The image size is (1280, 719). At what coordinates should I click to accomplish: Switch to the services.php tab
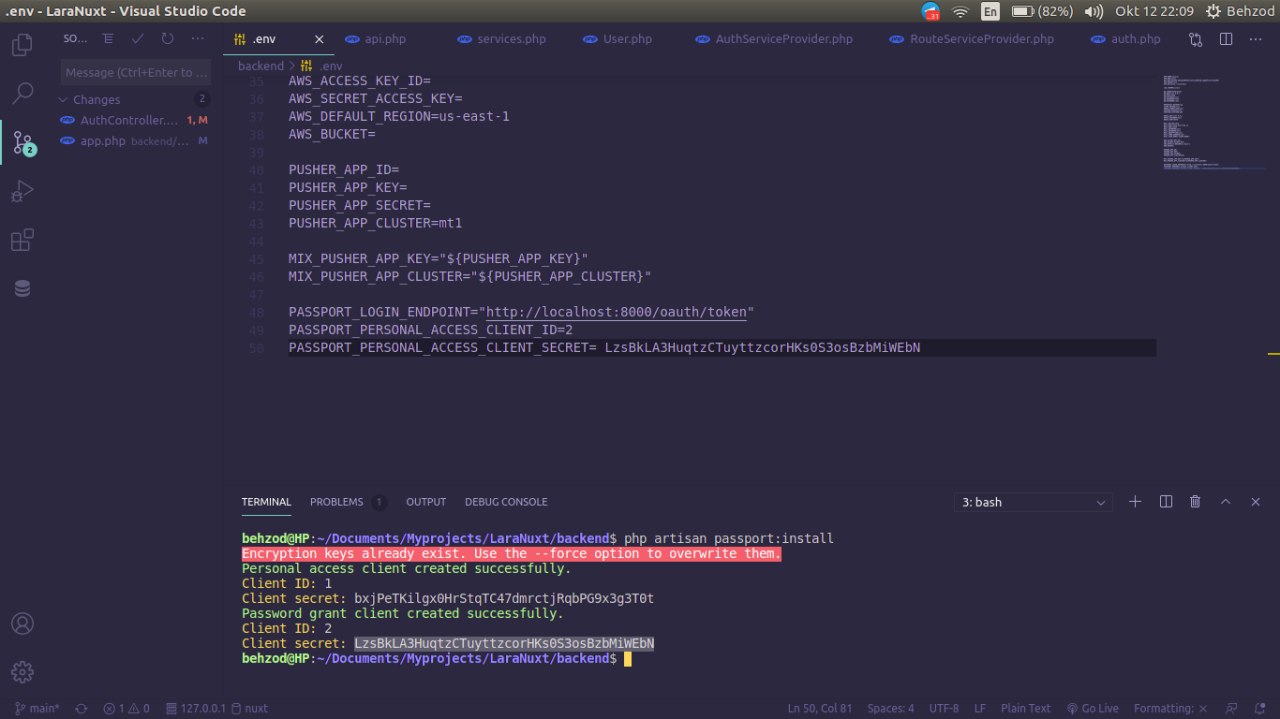tap(511, 39)
